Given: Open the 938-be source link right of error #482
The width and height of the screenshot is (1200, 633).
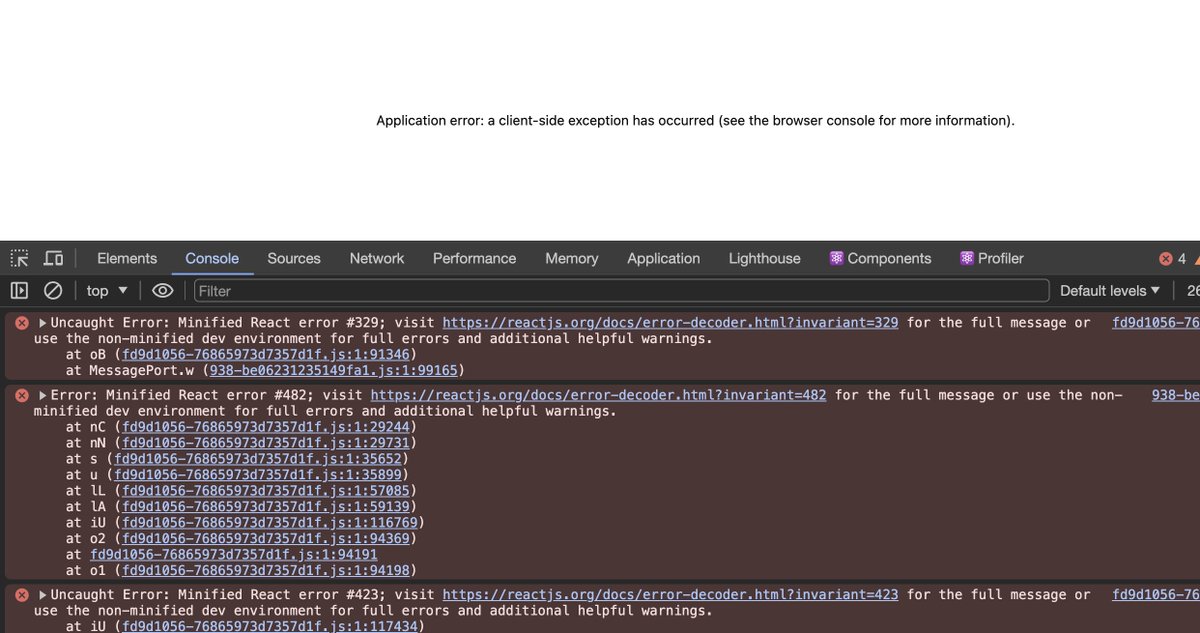Looking at the screenshot, I should (x=1176, y=396).
